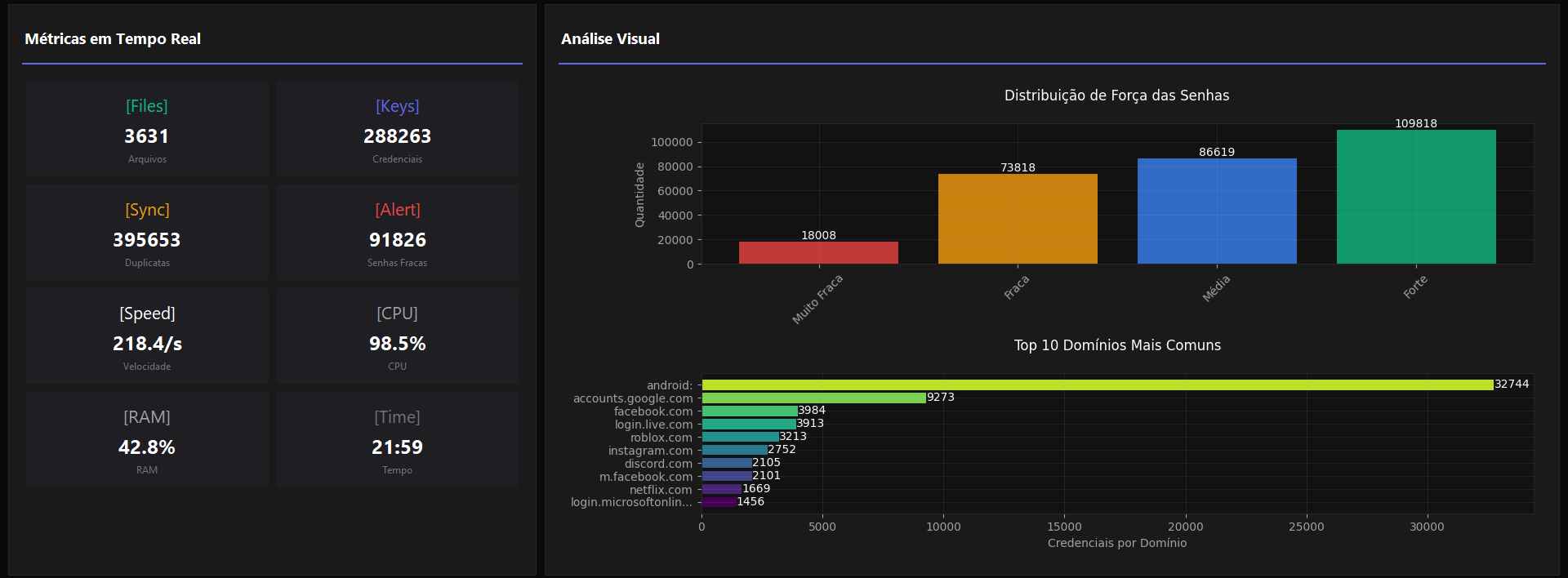Click the Quantidade y-axis title
This screenshot has width=1568, height=578.
639,194
